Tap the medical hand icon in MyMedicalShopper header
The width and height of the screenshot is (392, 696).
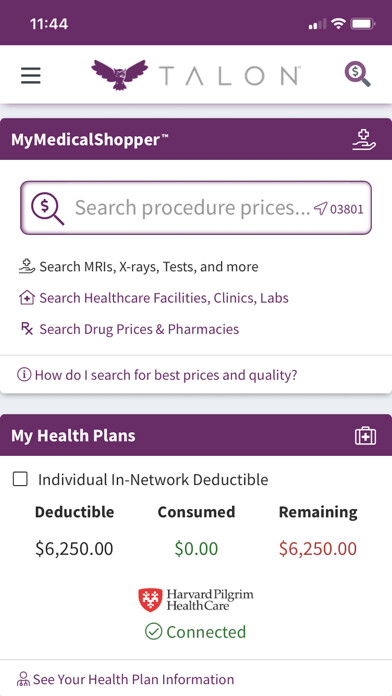click(x=364, y=139)
